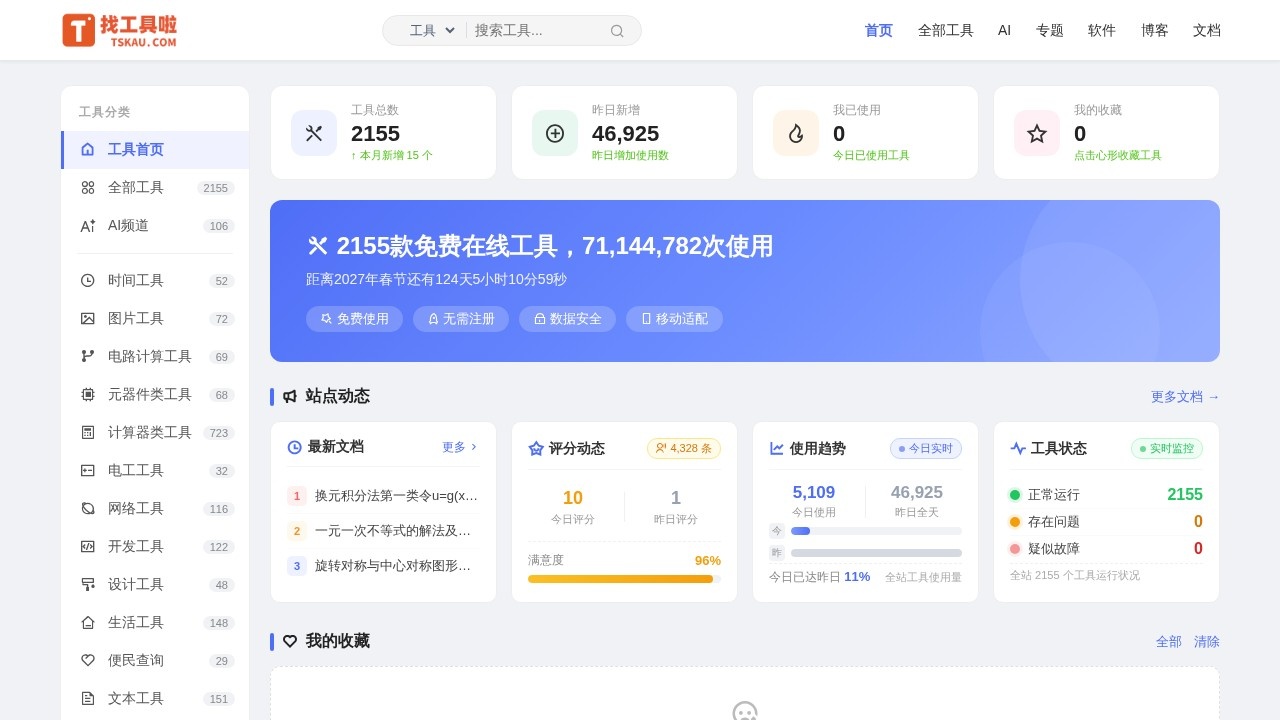Image resolution: width=1280 pixels, height=720 pixels.
Task: Click the 移动适配 banner tag
Action: [674, 319]
